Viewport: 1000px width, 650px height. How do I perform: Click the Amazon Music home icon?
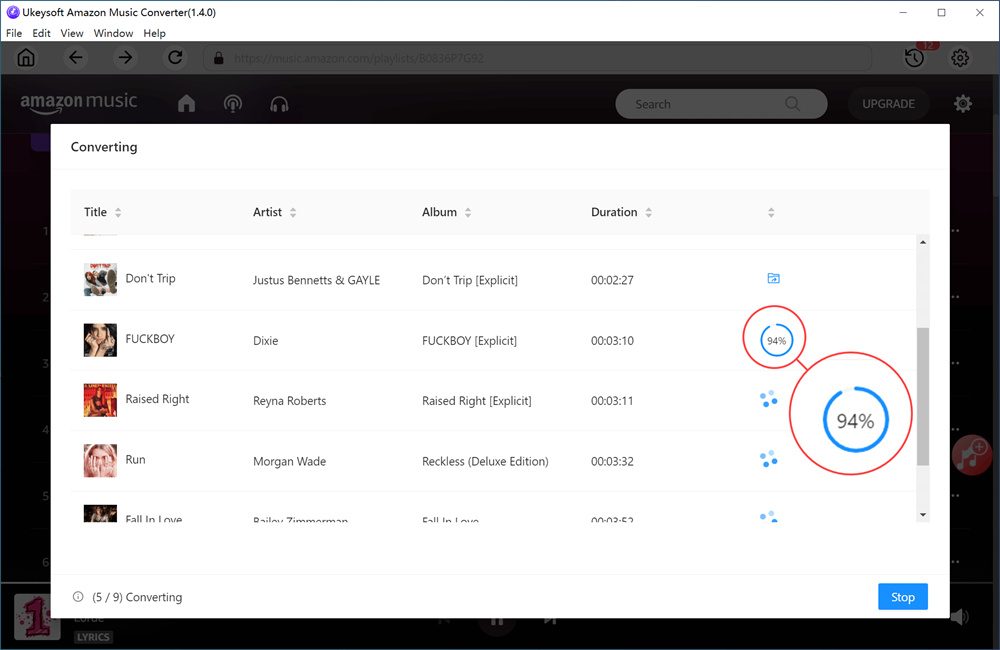click(186, 103)
